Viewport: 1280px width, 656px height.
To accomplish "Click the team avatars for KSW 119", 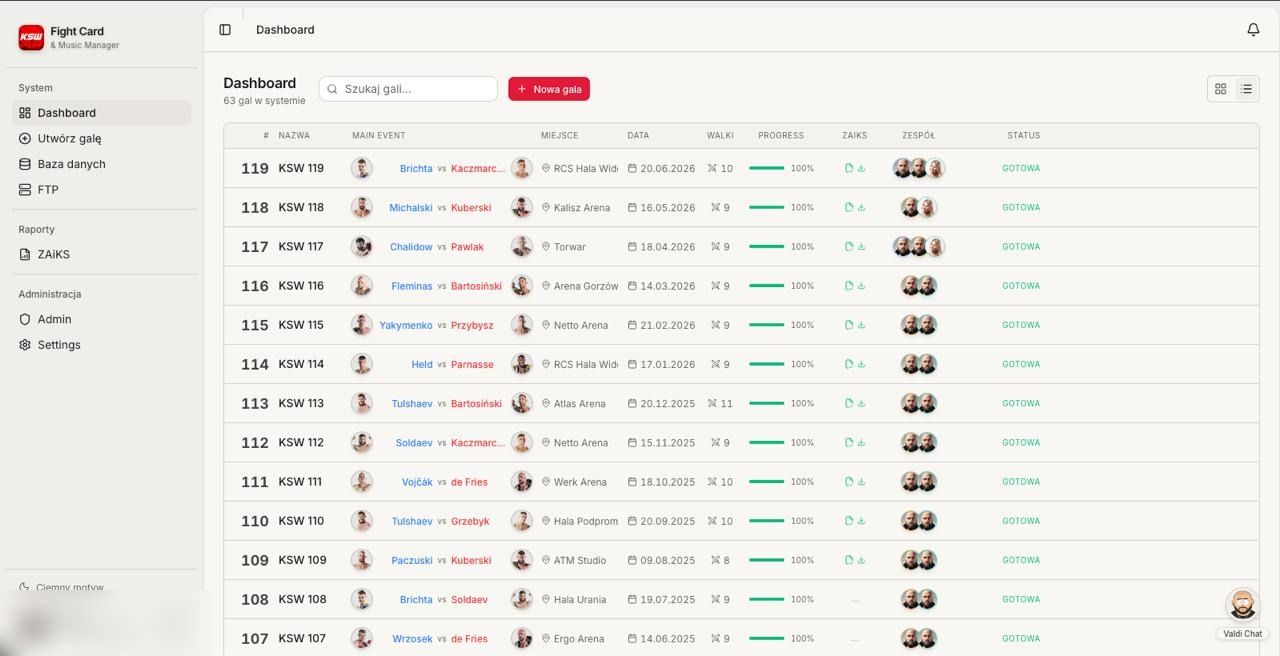I will 919,168.
